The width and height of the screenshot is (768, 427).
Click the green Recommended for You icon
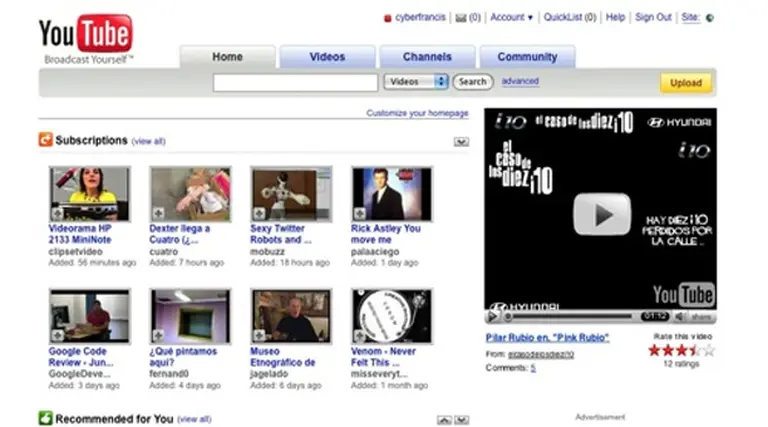click(x=46, y=418)
